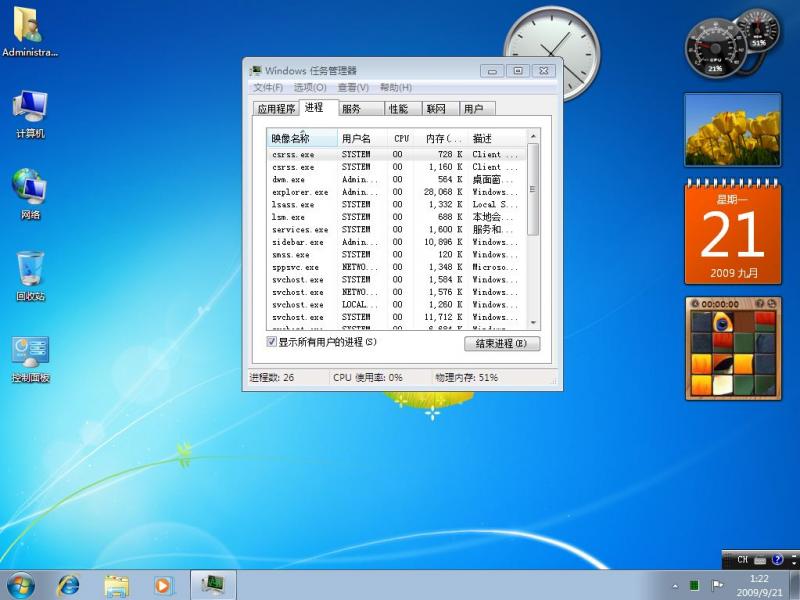This screenshot has height=600, width=800.
Task: Click the process list scroll down arrow
Action: [533, 323]
